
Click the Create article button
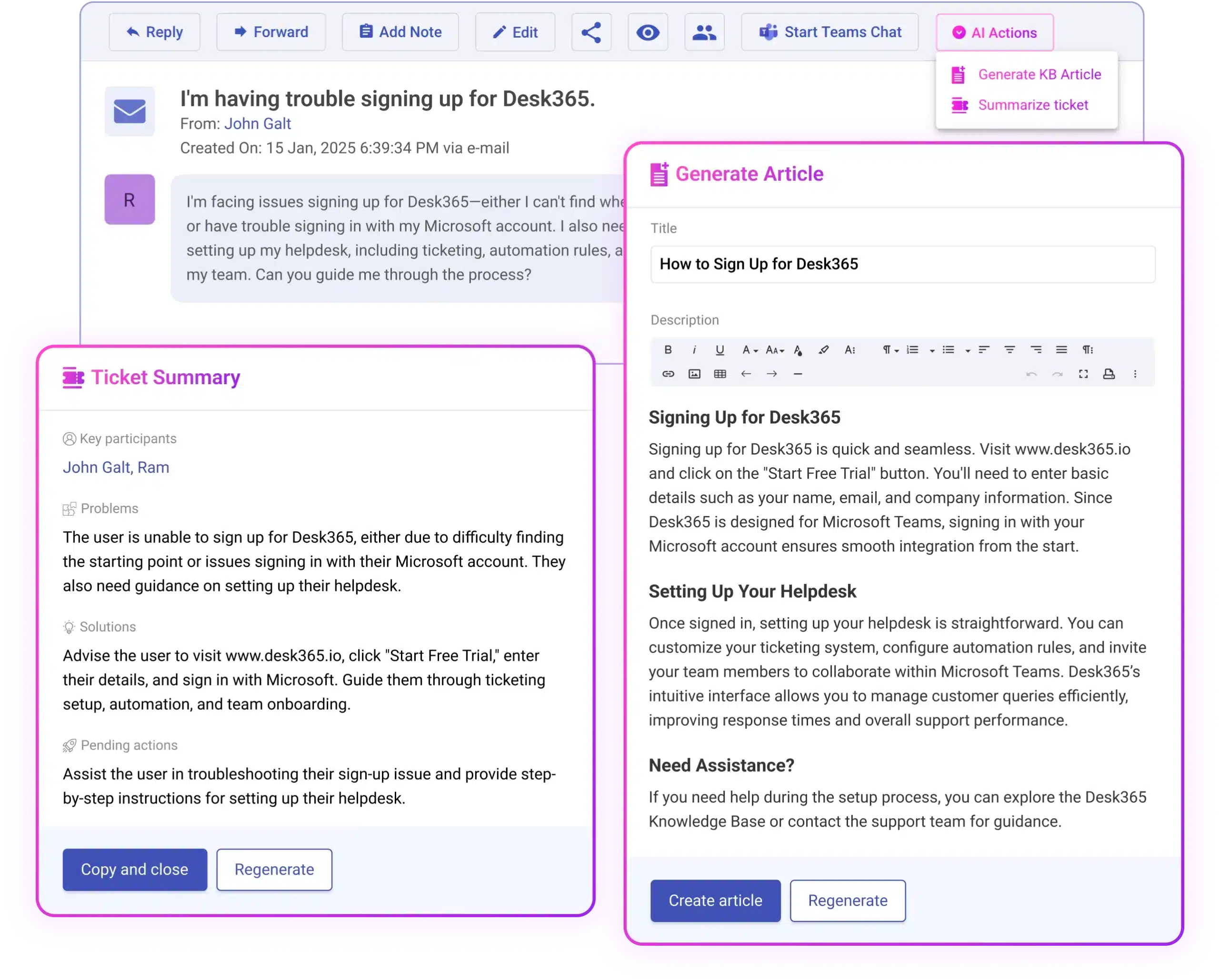[x=715, y=901]
